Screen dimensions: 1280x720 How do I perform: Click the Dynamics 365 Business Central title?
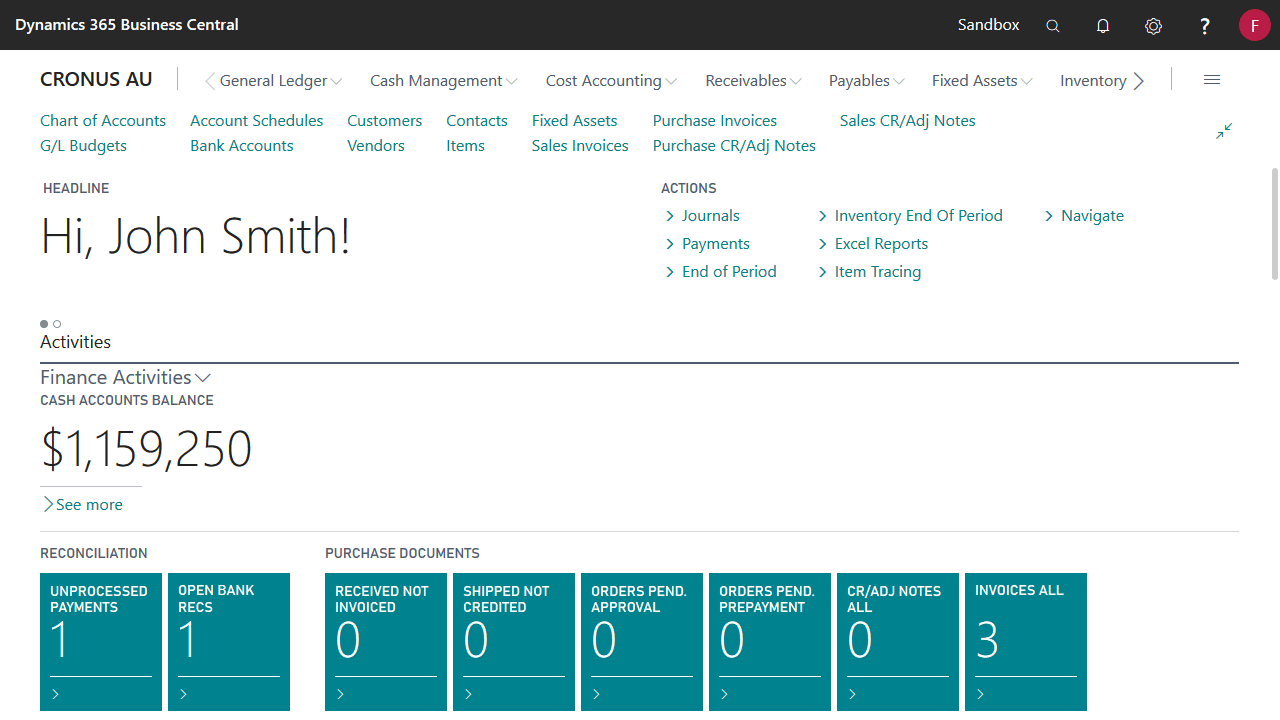(x=127, y=25)
